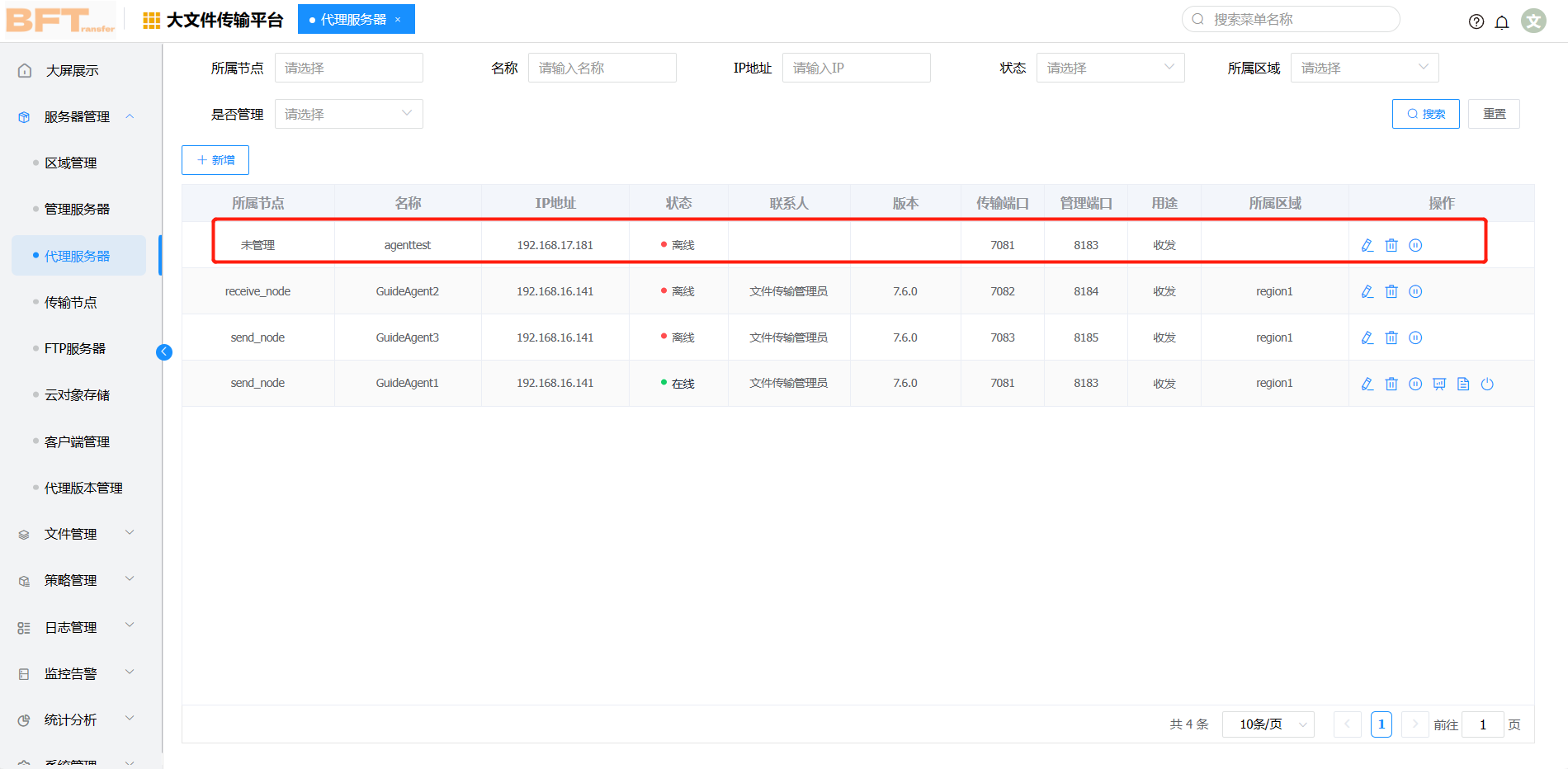Open the document log icon for GuideAgent1
The height and width of the screenshot is (769, 1568).
coord(1463,384)
